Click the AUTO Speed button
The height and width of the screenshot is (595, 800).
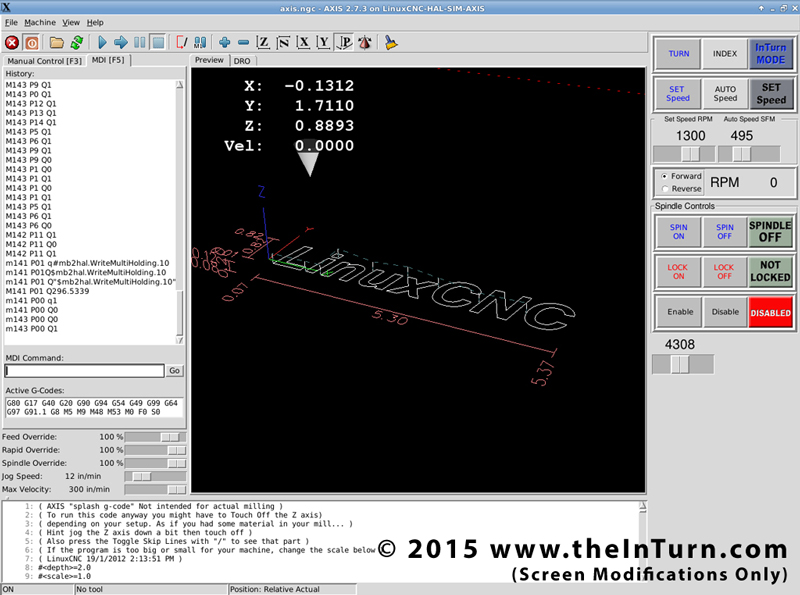[725, 93]
